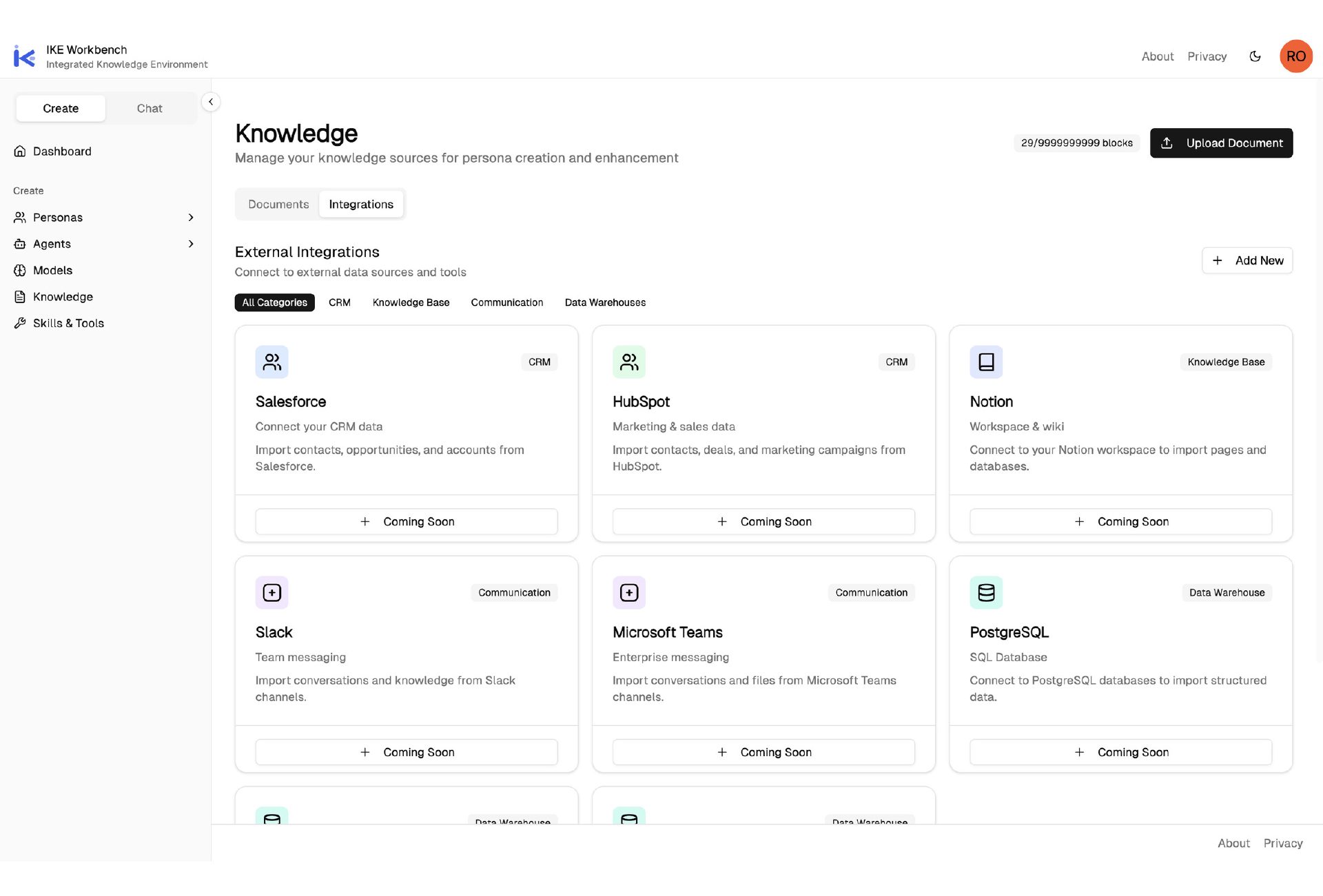
Task: Filter by All Categories
Action: 275,302
